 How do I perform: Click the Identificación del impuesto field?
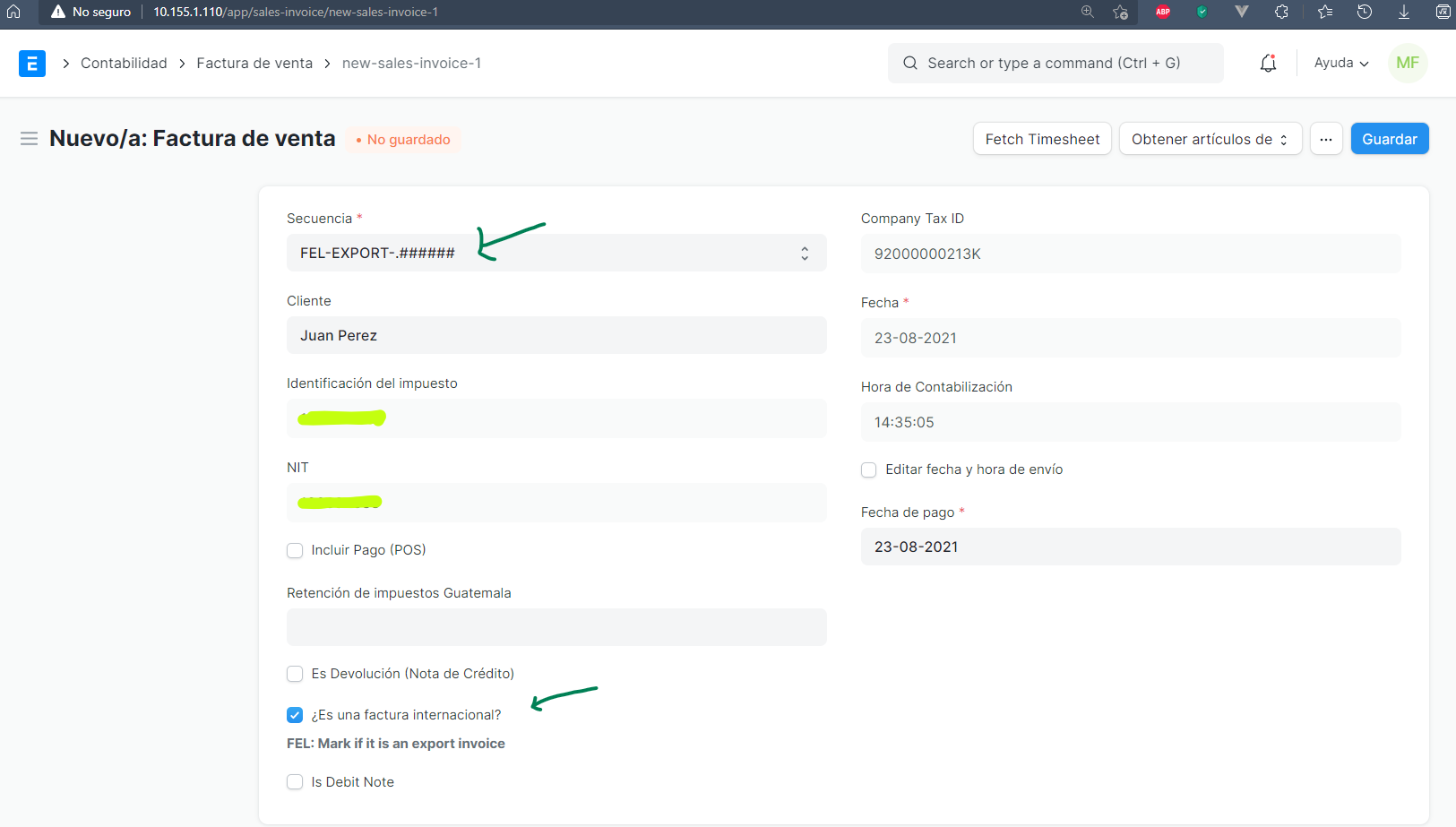pos(556,418)
